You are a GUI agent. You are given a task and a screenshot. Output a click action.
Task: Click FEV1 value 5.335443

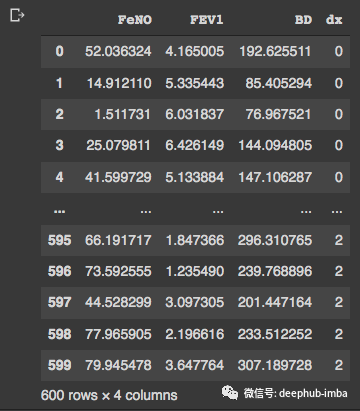pos(194,83)
